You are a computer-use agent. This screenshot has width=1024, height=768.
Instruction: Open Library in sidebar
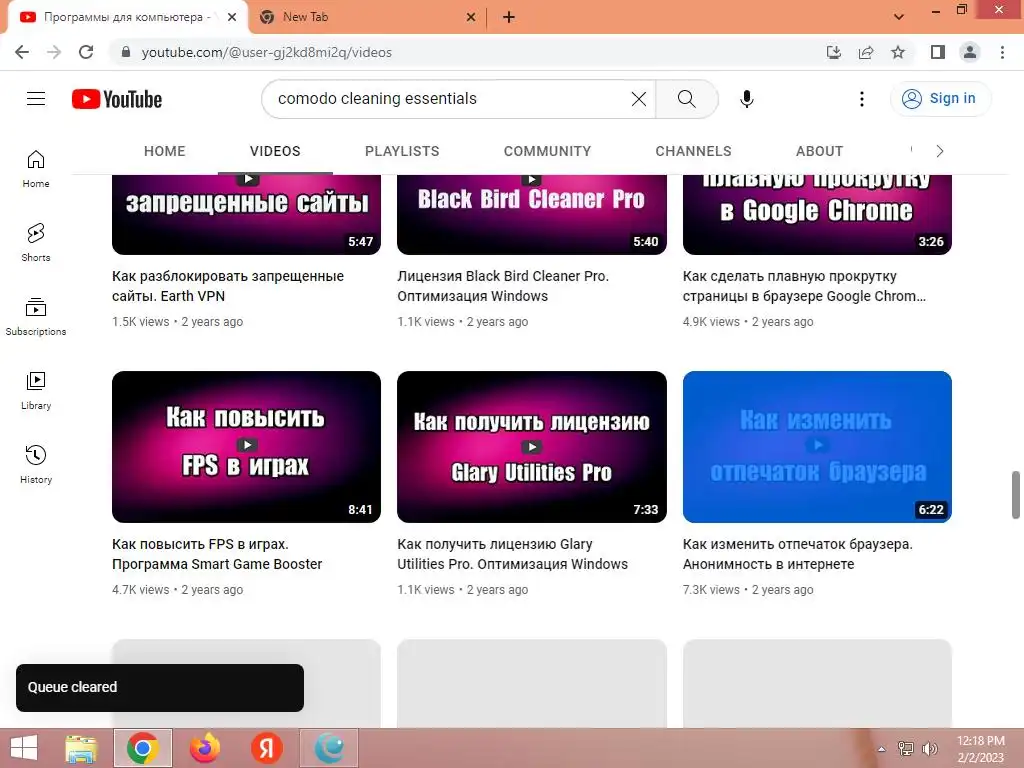click(x=36, y=391)
